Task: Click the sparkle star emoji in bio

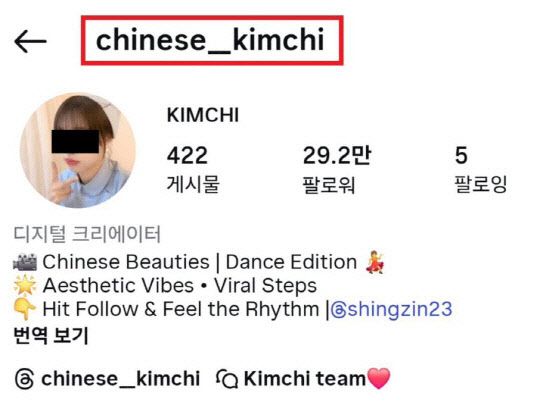Action: click(25, 285)
